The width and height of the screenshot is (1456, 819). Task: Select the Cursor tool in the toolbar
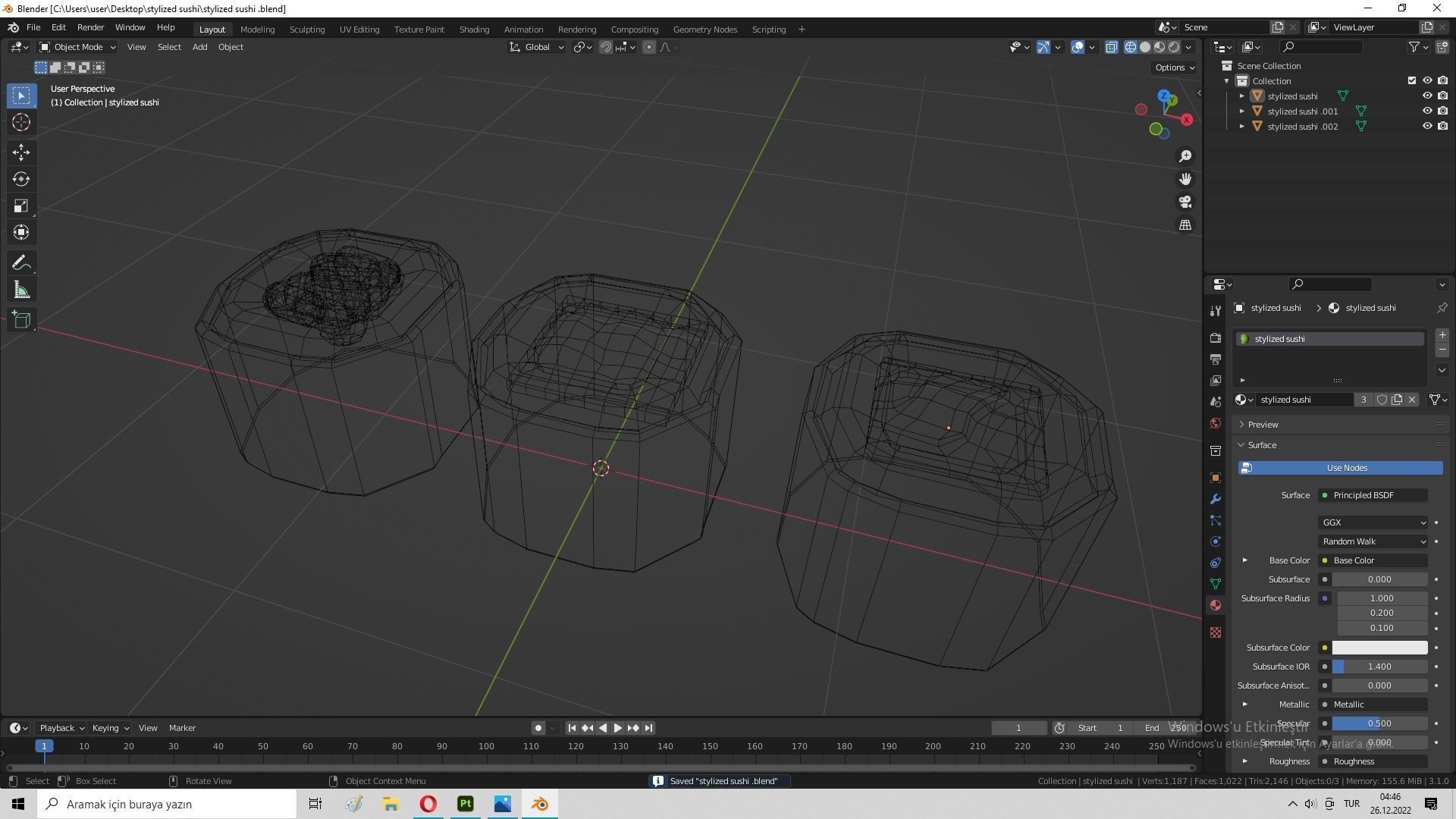(x=21, y=122)
